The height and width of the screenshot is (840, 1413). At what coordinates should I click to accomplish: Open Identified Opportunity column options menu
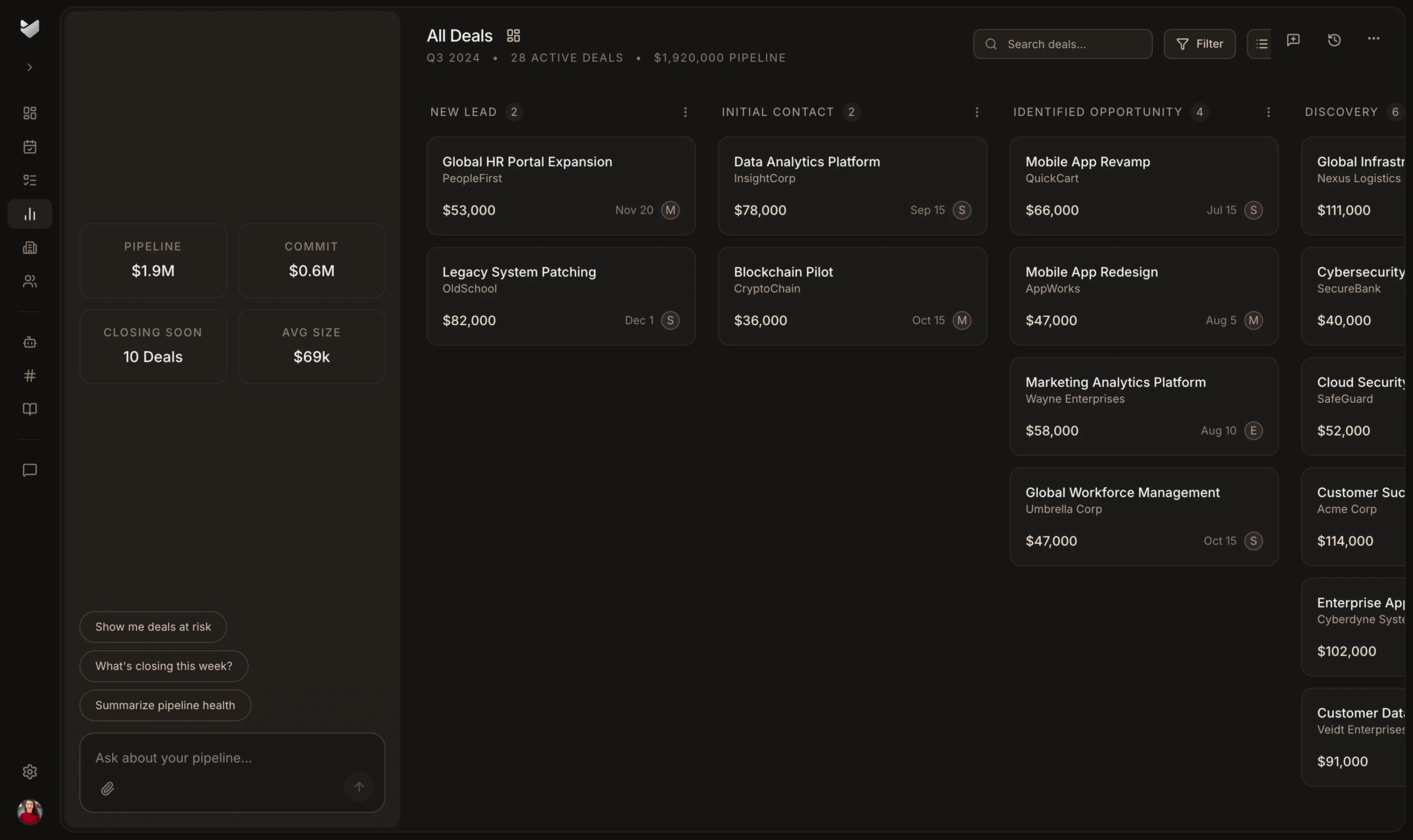coord(1268,112)
